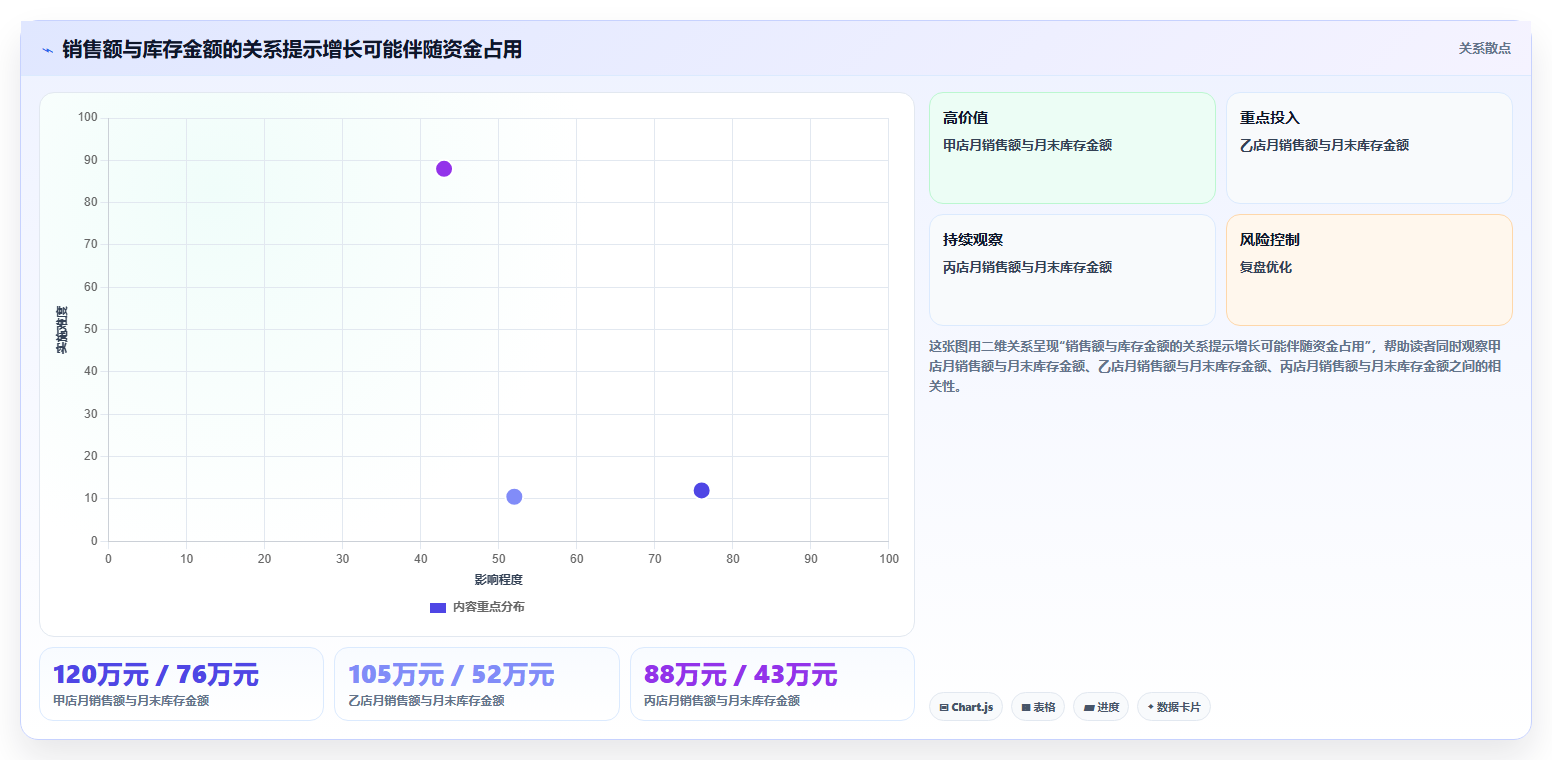
Task: Click the 30 tick on the y-axis
Action: [91, 414]
